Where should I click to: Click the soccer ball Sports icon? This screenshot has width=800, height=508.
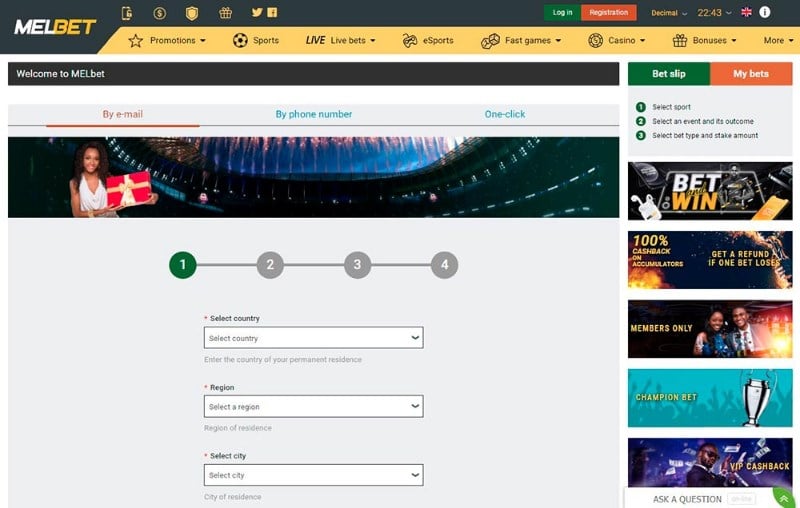click(x=240, y=40)
